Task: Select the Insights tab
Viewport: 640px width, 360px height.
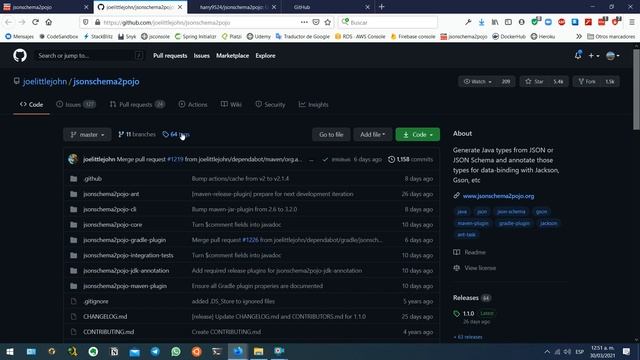Action: (313, 104)
